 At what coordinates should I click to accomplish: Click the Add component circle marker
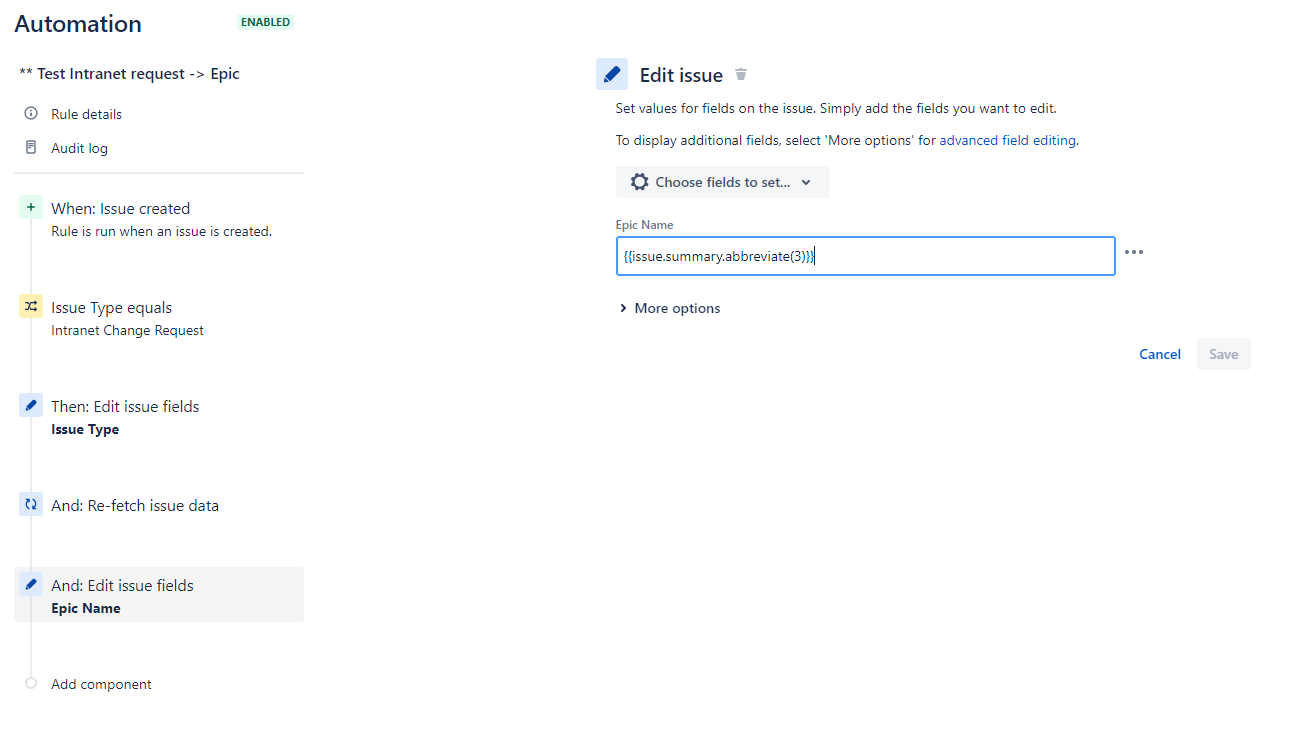[31, 684]
